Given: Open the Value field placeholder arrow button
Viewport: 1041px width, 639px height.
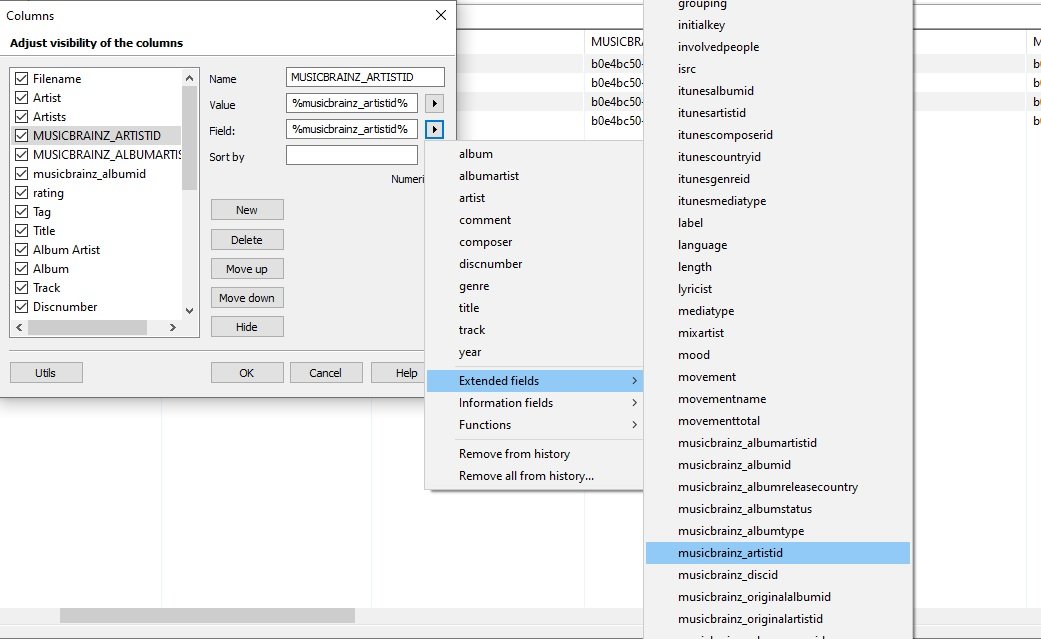Looking at the screenshot, I should coord(434,104).
